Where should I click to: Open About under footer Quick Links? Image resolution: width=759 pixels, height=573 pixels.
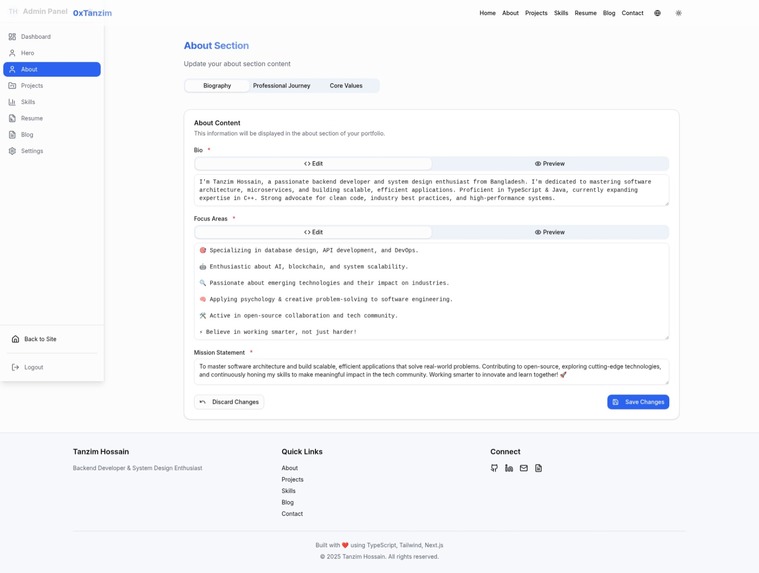pos(289,468)
